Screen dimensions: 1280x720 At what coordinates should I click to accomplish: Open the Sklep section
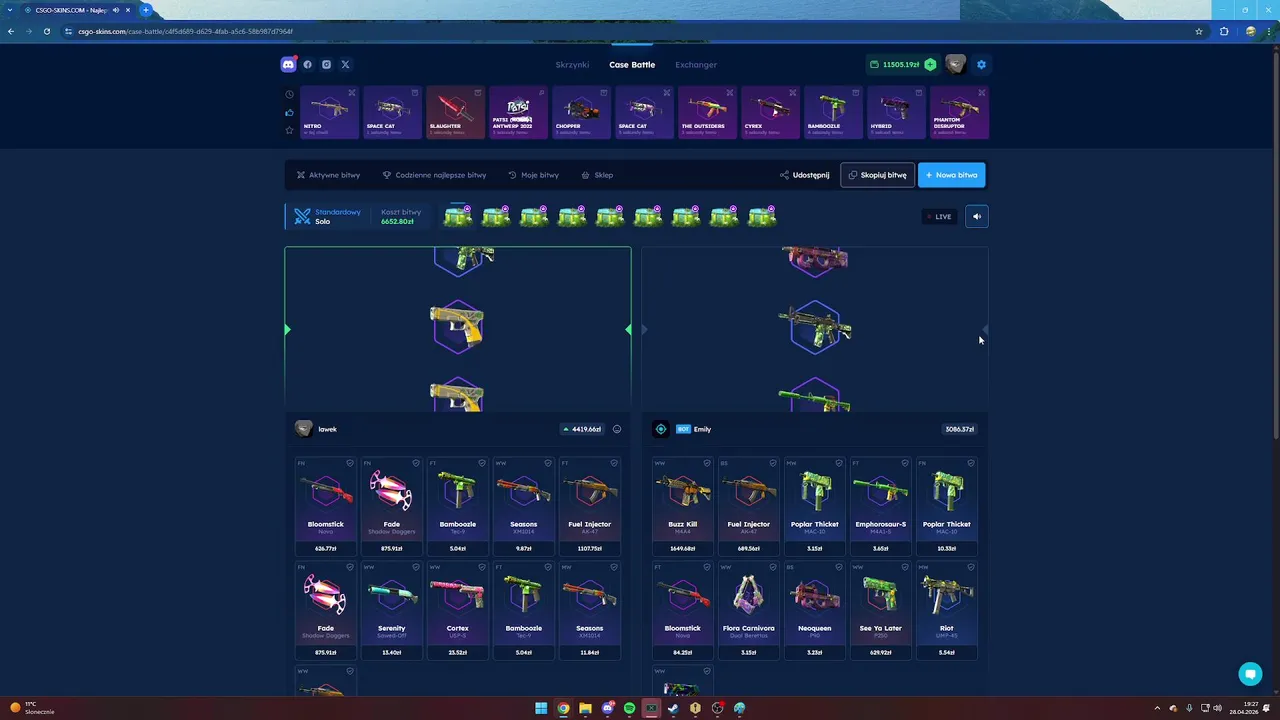click(597, 175)
